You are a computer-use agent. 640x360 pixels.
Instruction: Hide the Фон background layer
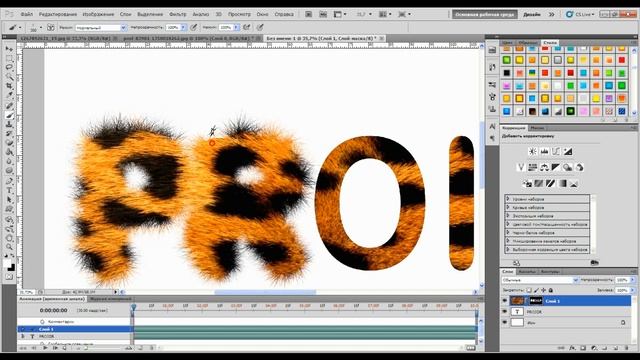[x=505, y=322]
